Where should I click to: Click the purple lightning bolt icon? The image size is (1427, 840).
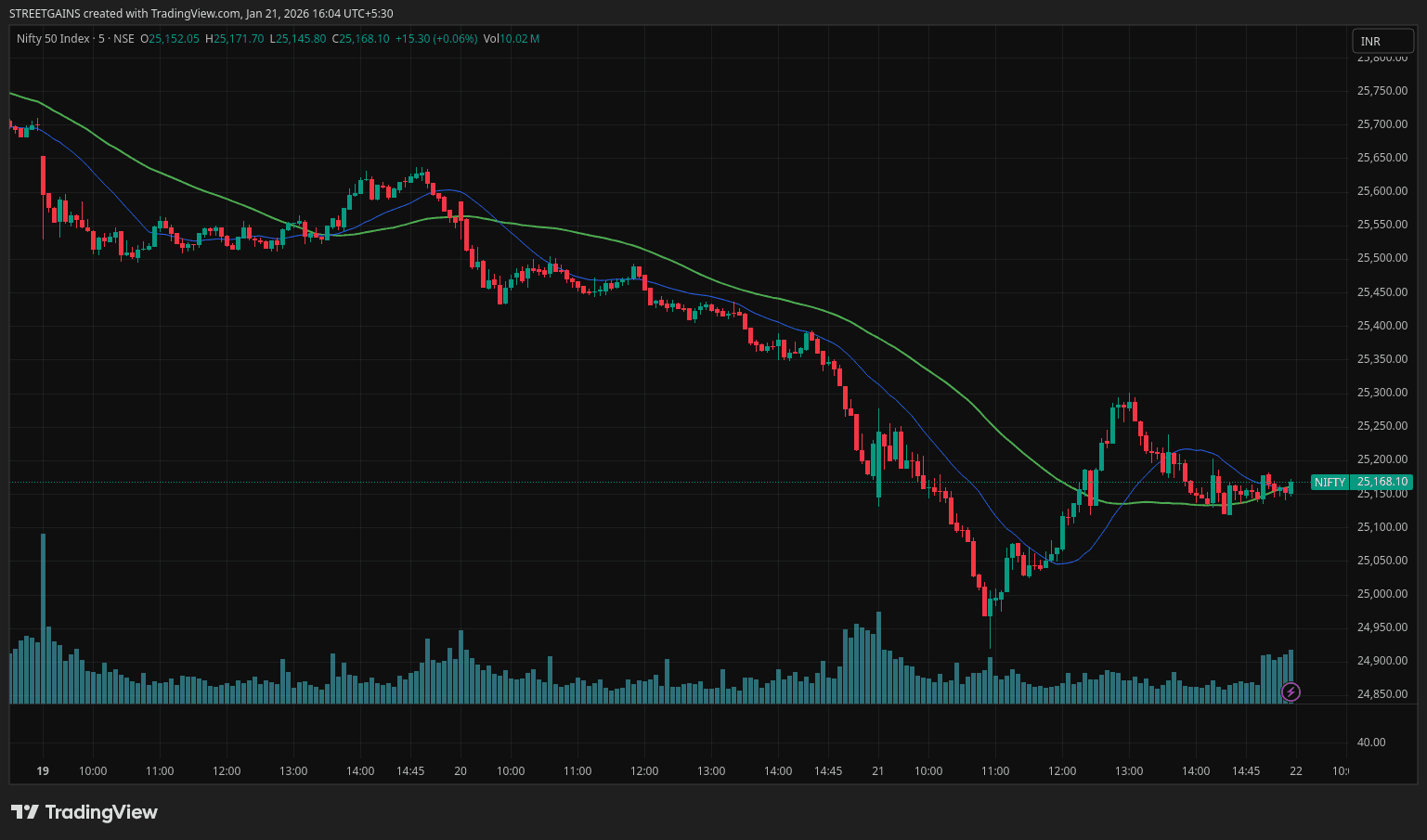tap(1291, 691)
